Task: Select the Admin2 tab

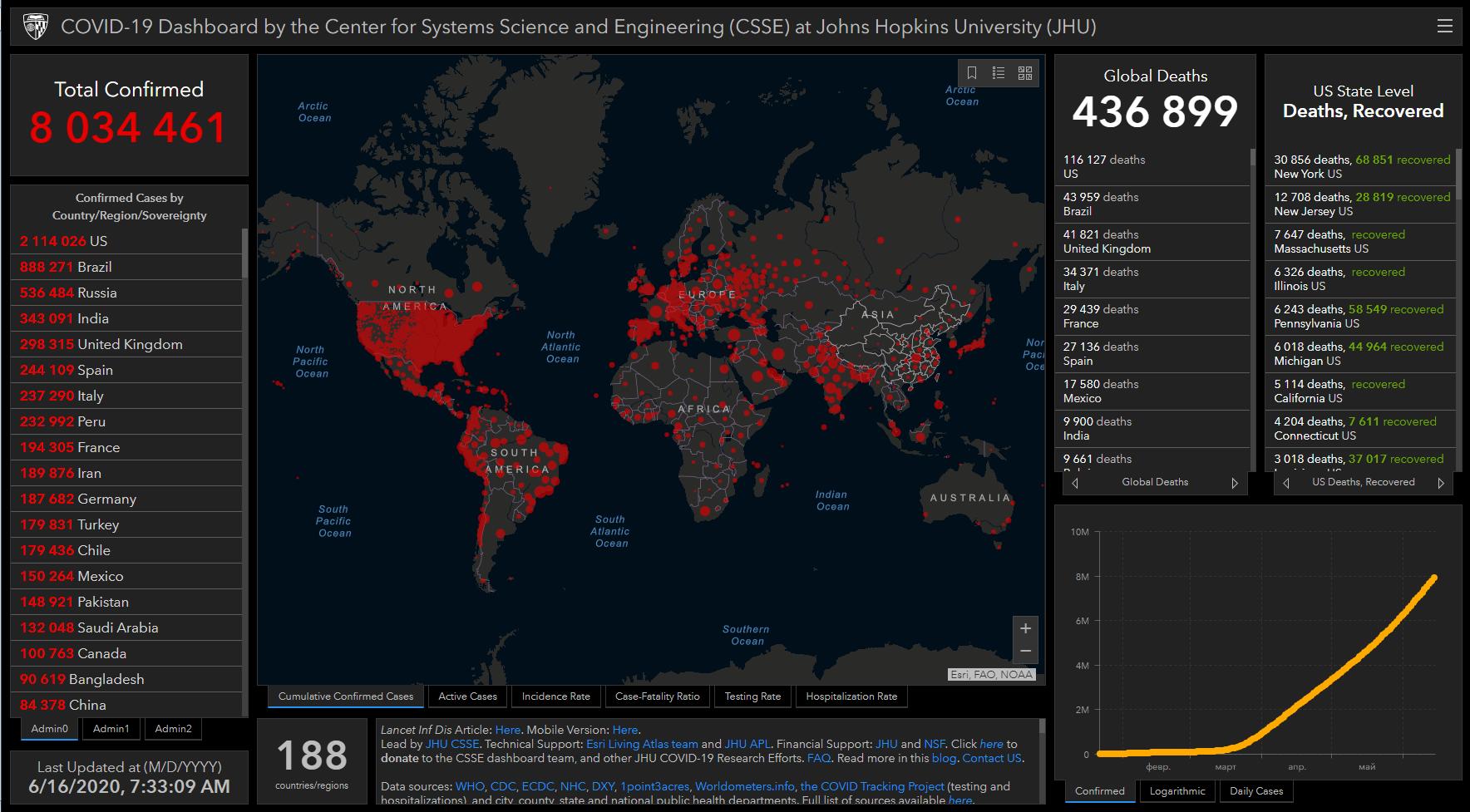Action: [173, 729]
